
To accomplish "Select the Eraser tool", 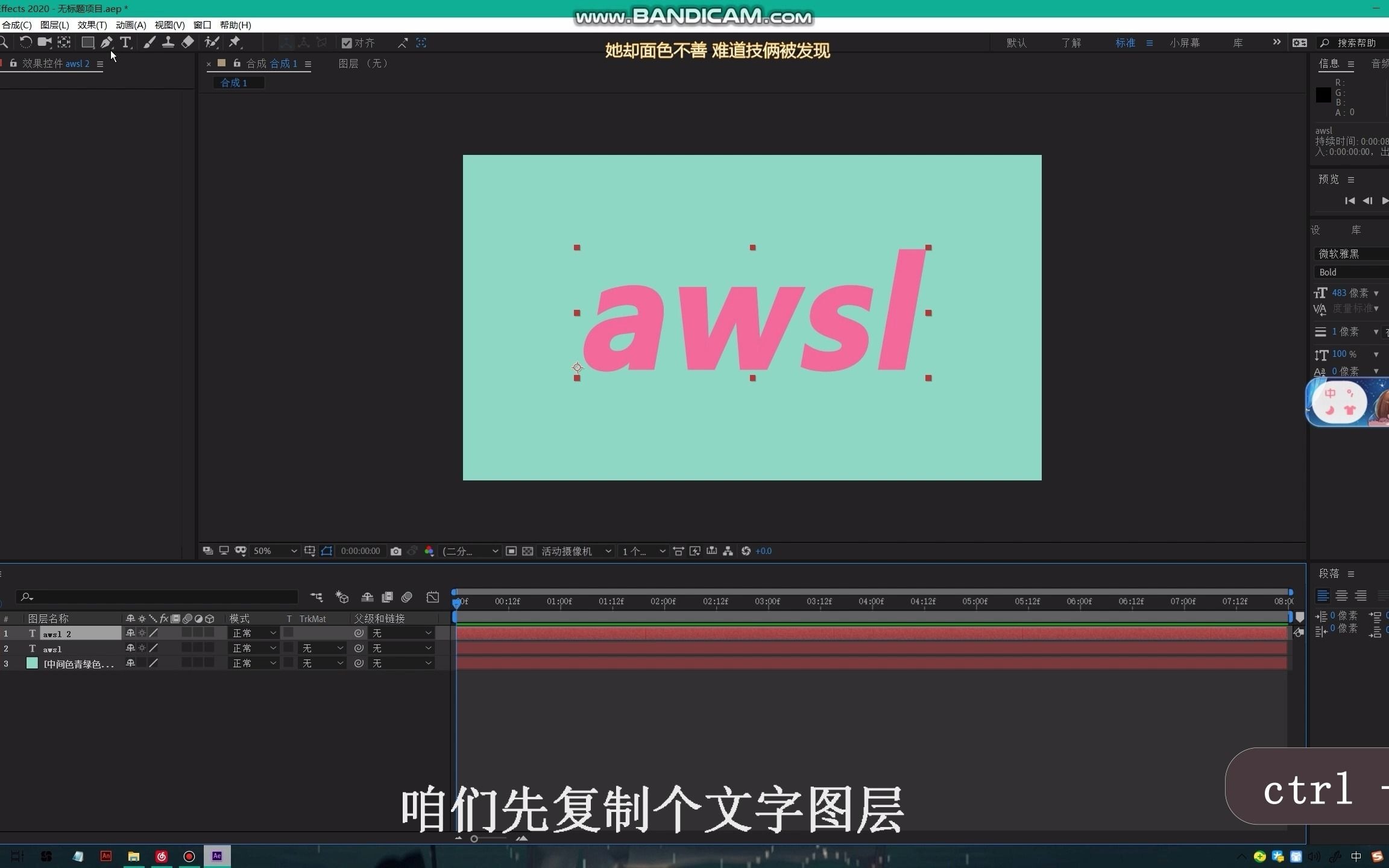I will pos(187,42).
